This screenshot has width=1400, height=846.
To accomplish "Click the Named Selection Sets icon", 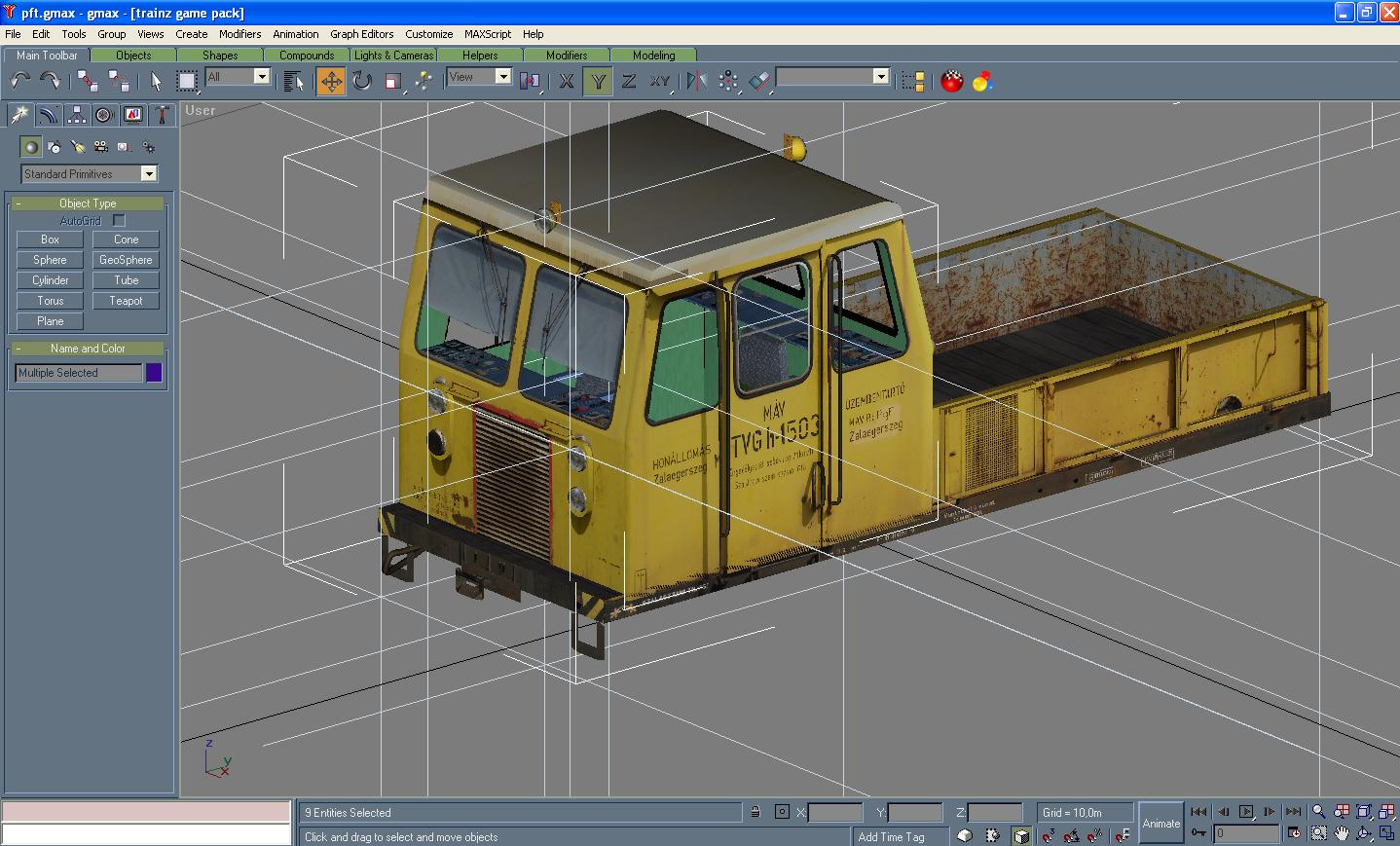I will click(913, 81).
